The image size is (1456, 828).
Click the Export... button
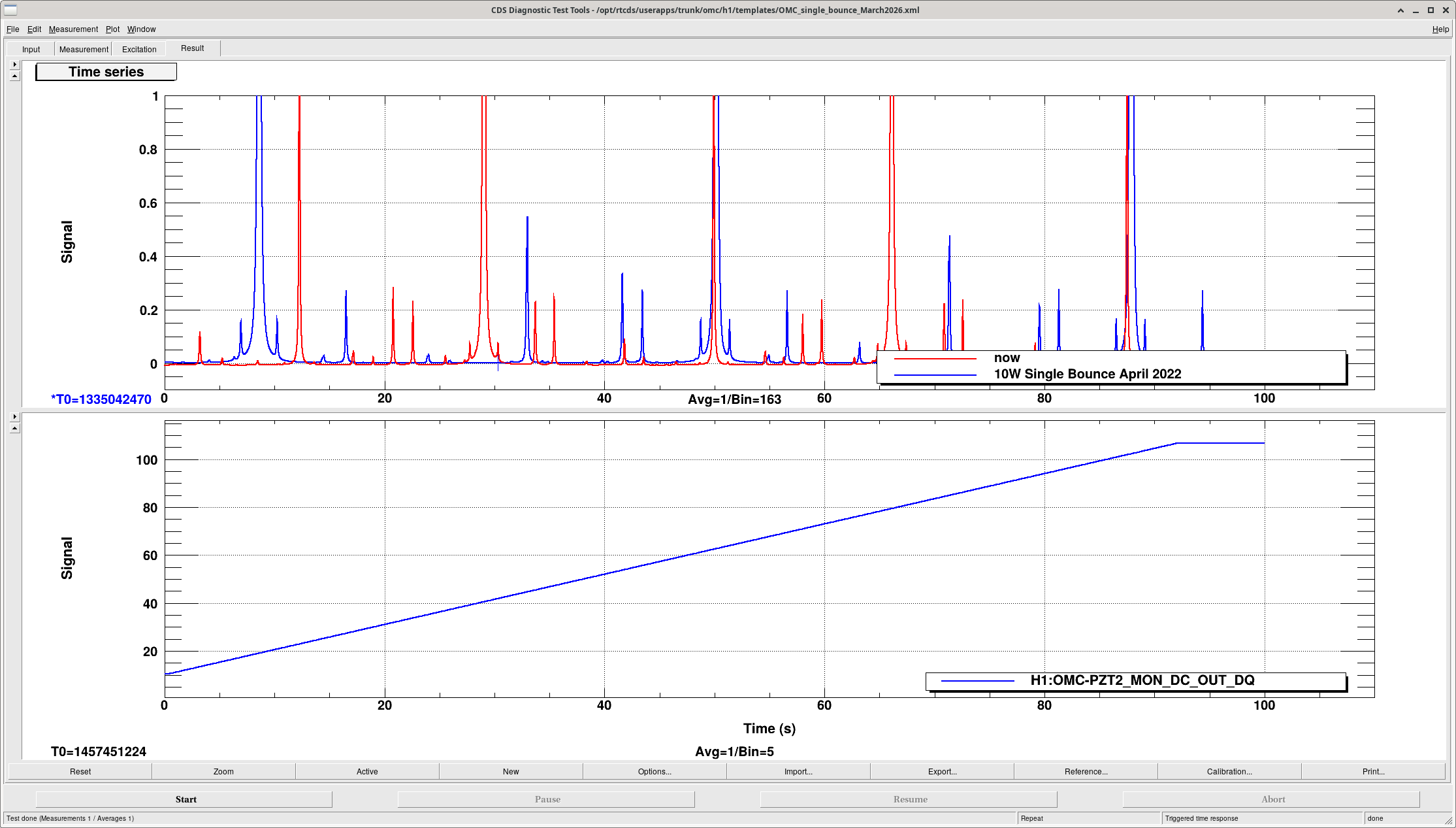[942, 772]
